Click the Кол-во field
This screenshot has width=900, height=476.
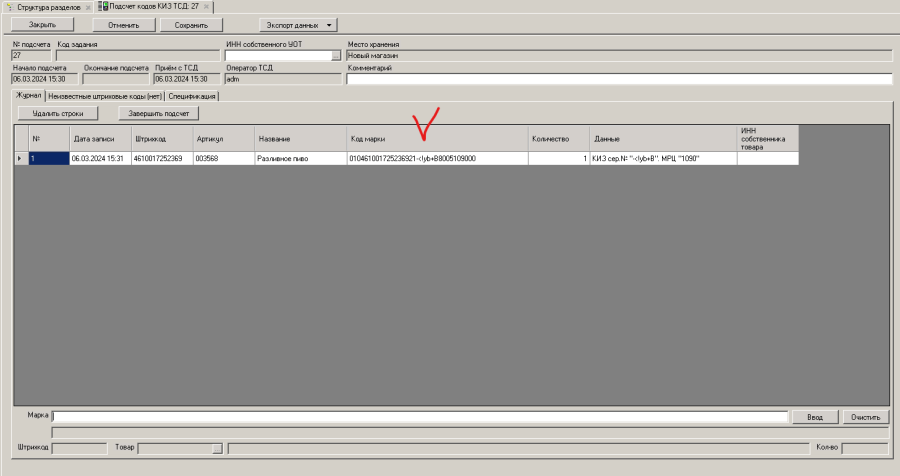click(x=865, y=448)
